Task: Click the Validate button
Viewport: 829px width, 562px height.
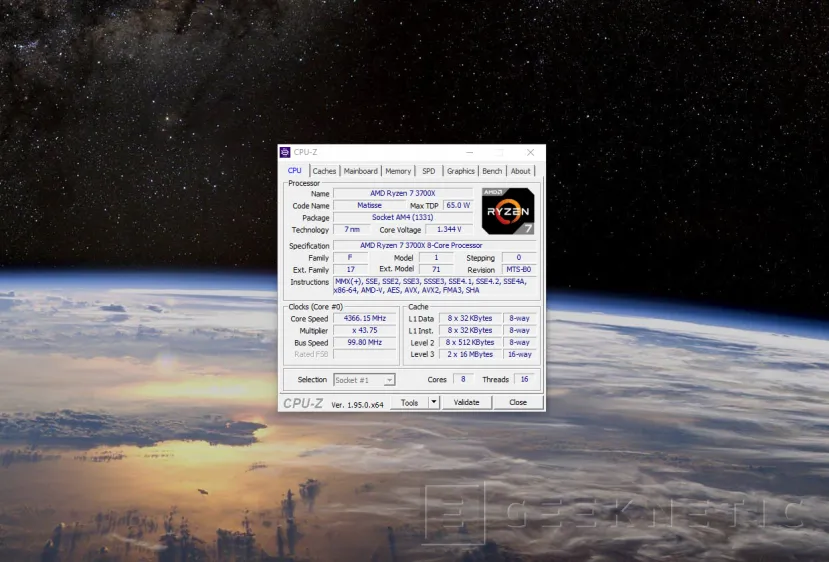Action: click(466, 402)
